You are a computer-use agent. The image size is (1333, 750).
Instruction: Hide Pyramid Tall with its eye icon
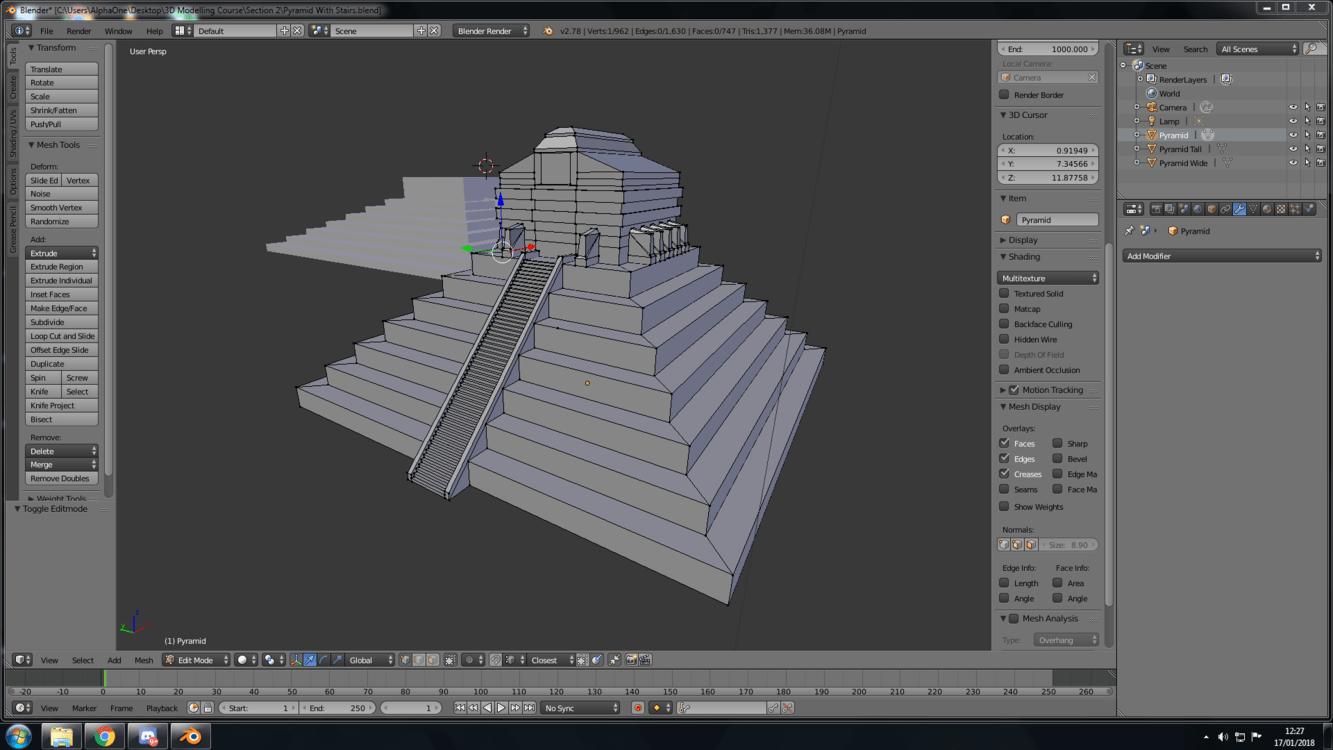click(1293, 149)
